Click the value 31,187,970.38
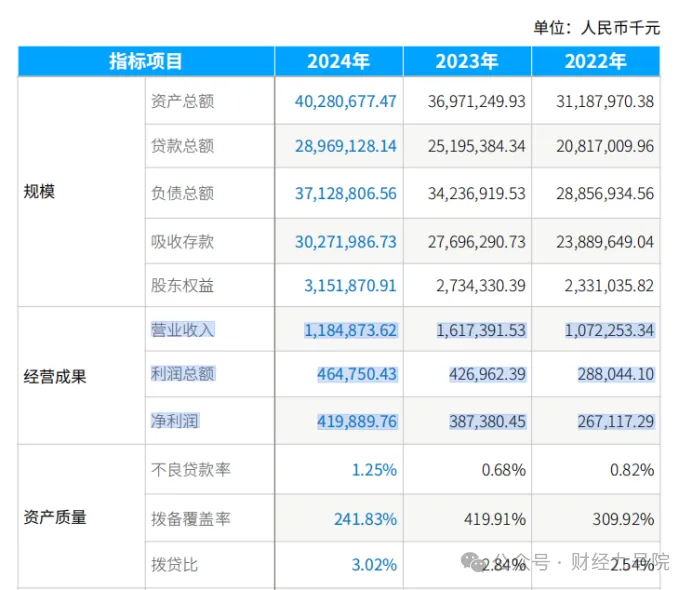This screenshot has width=692, height=590. coord(605,101)
